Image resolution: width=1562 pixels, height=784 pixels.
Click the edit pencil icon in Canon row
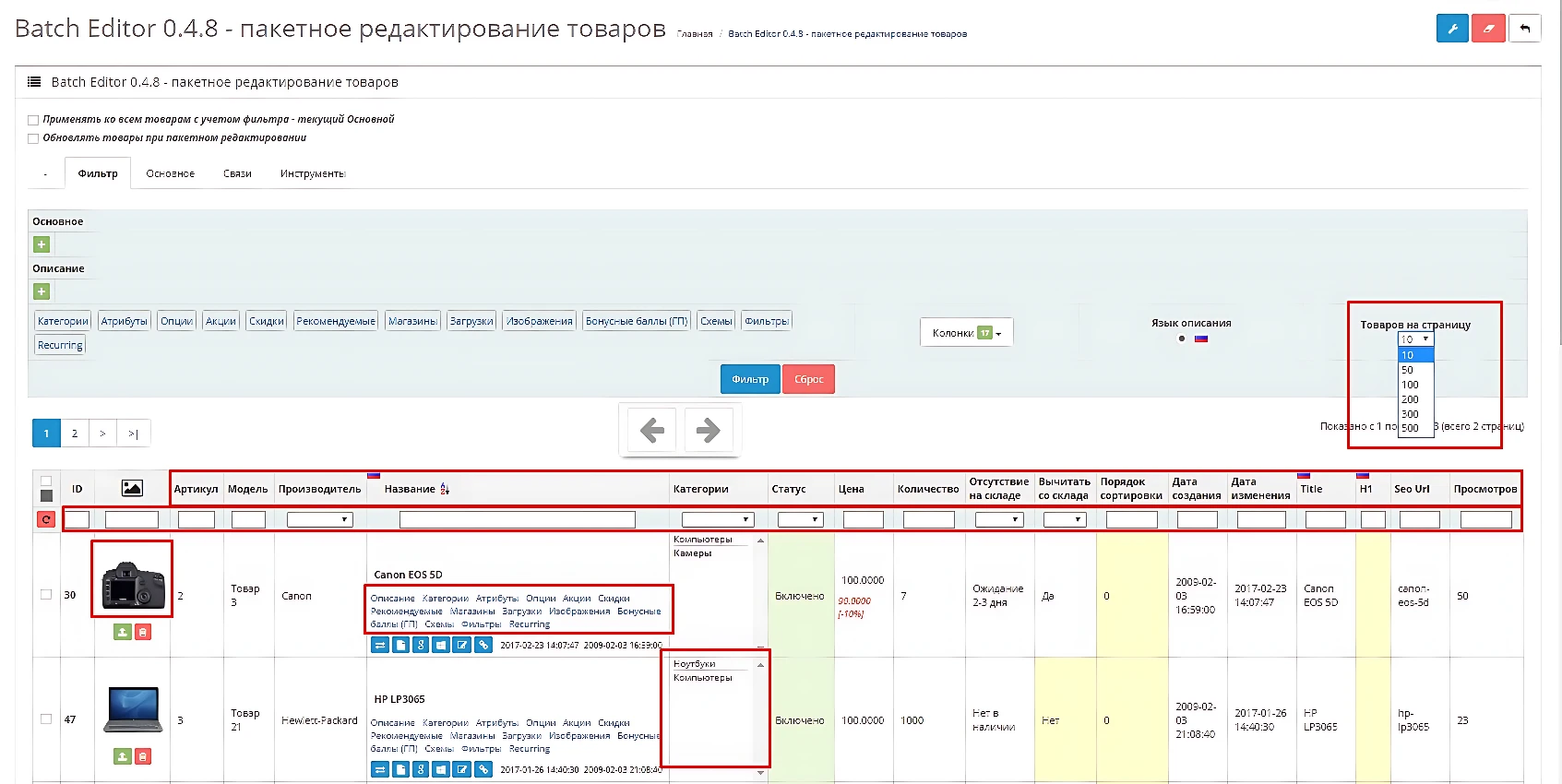coord(462,645)
